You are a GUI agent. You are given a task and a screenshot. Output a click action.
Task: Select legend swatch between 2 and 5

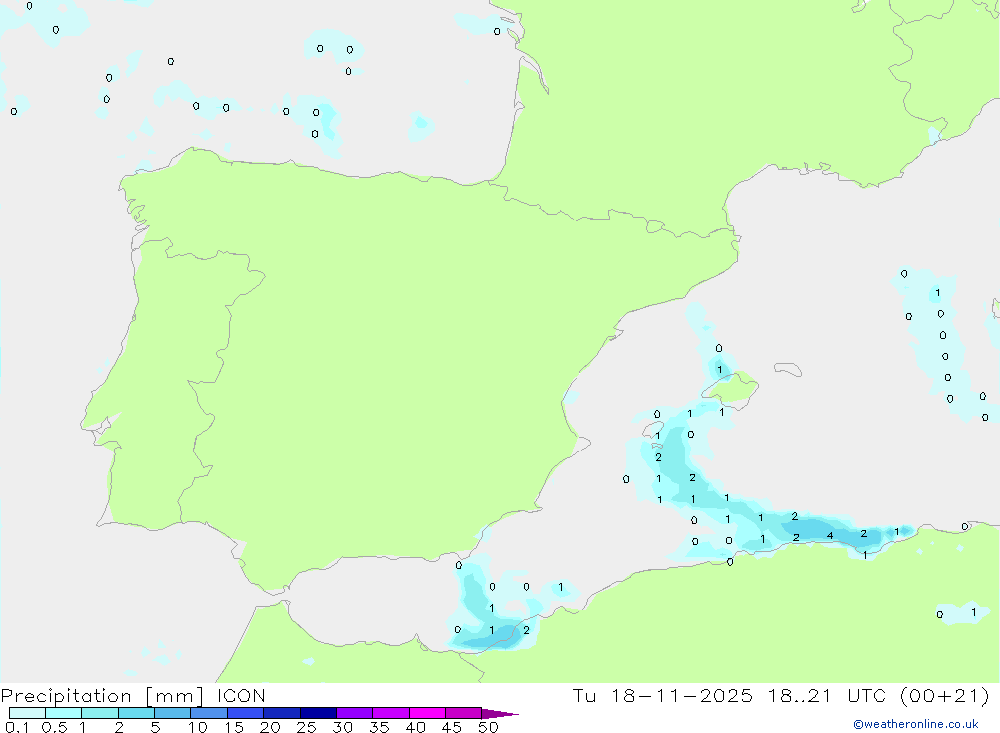(136, 713)
